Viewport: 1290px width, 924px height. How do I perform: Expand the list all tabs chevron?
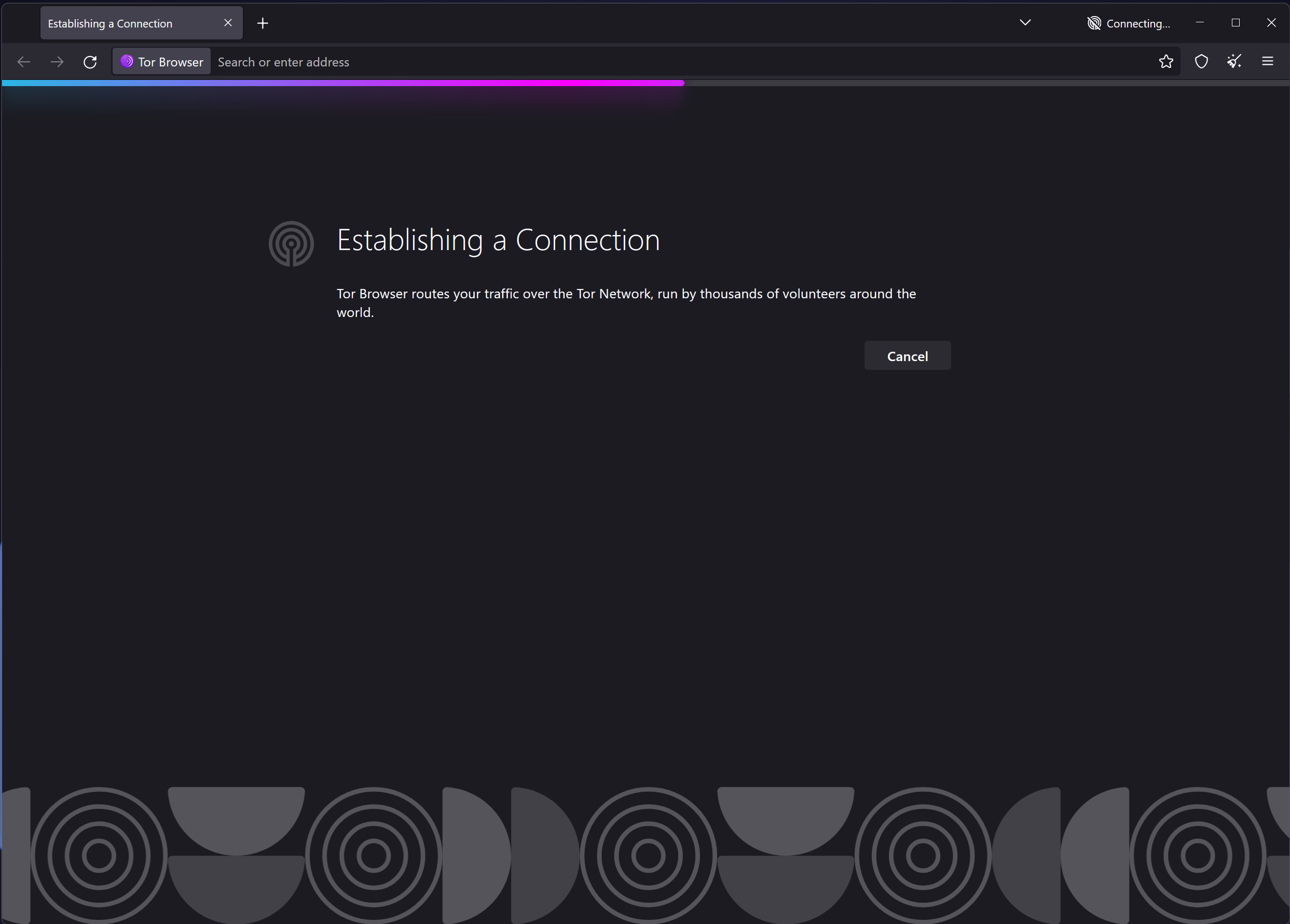pyautogui.click(x=1025, y=23)
